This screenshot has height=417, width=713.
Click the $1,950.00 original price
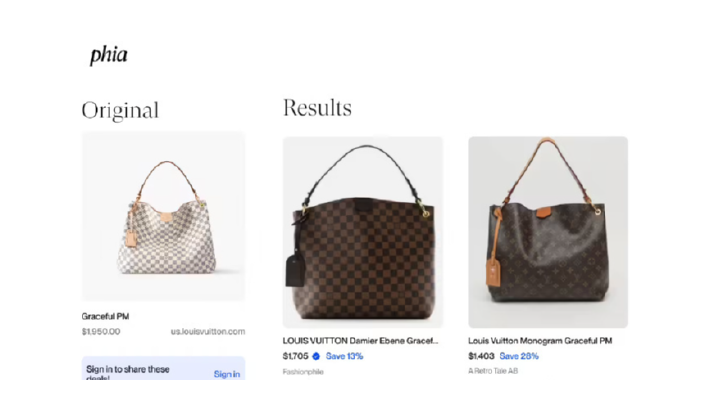101,332
